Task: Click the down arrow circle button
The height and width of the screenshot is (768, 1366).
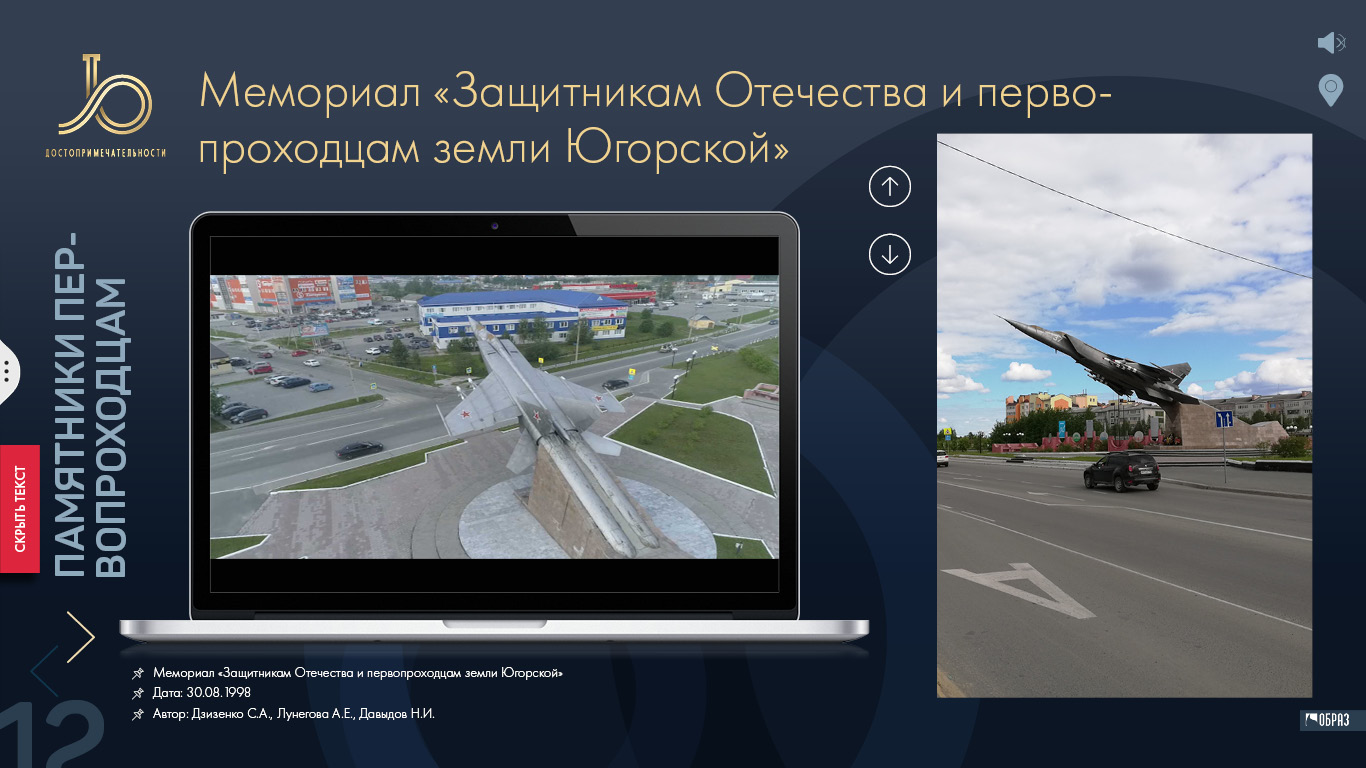Action: 890,253
